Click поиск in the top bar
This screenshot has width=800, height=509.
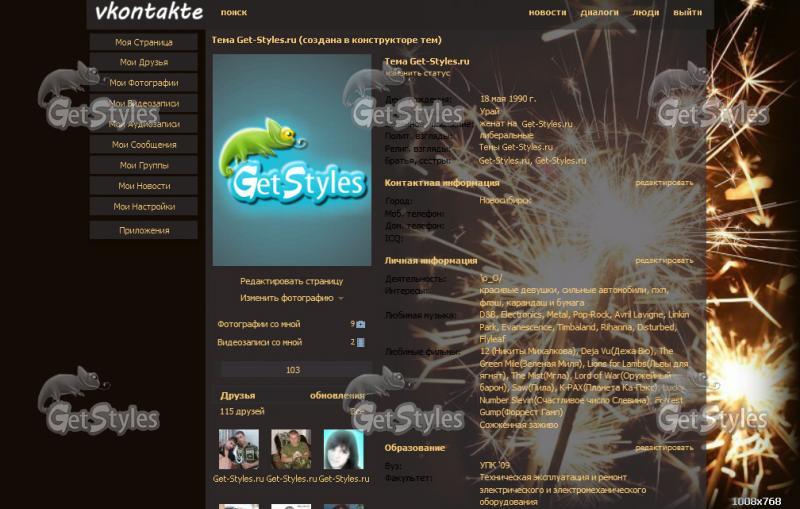click(x=233, y=13)
